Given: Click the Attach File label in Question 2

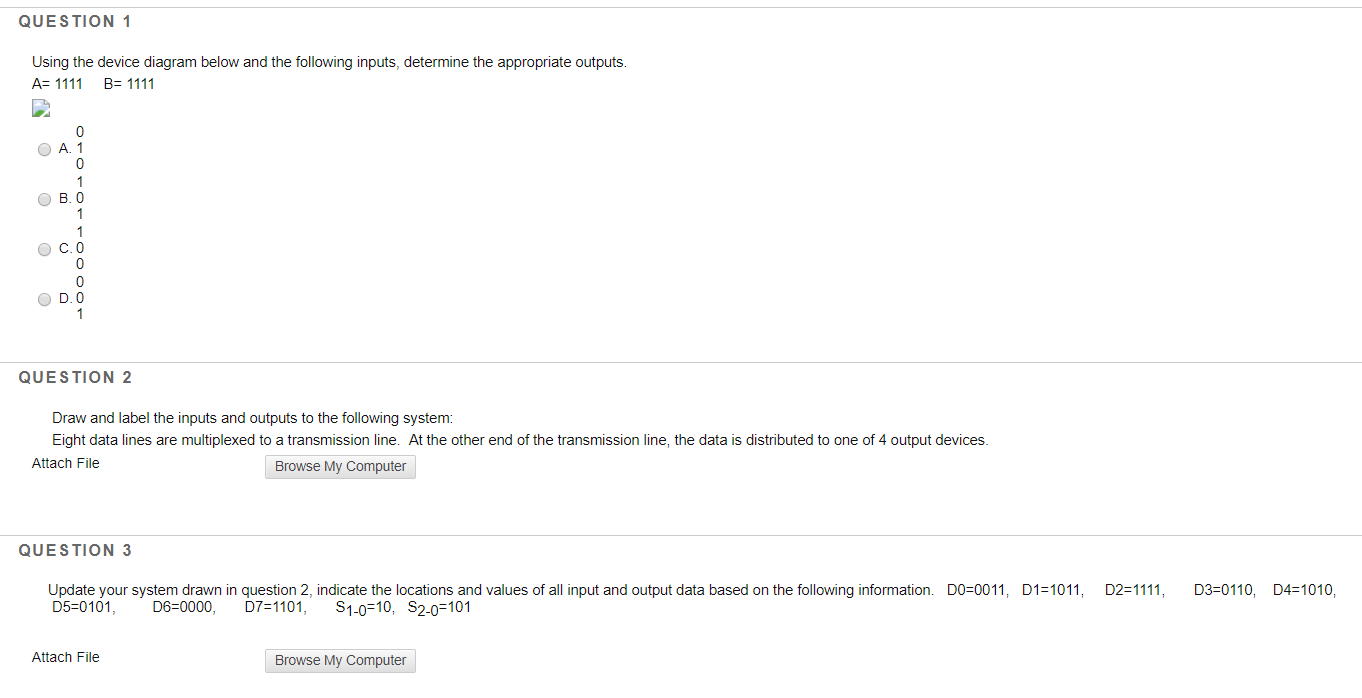Looking at the screenshot, I should pos(65,462).
